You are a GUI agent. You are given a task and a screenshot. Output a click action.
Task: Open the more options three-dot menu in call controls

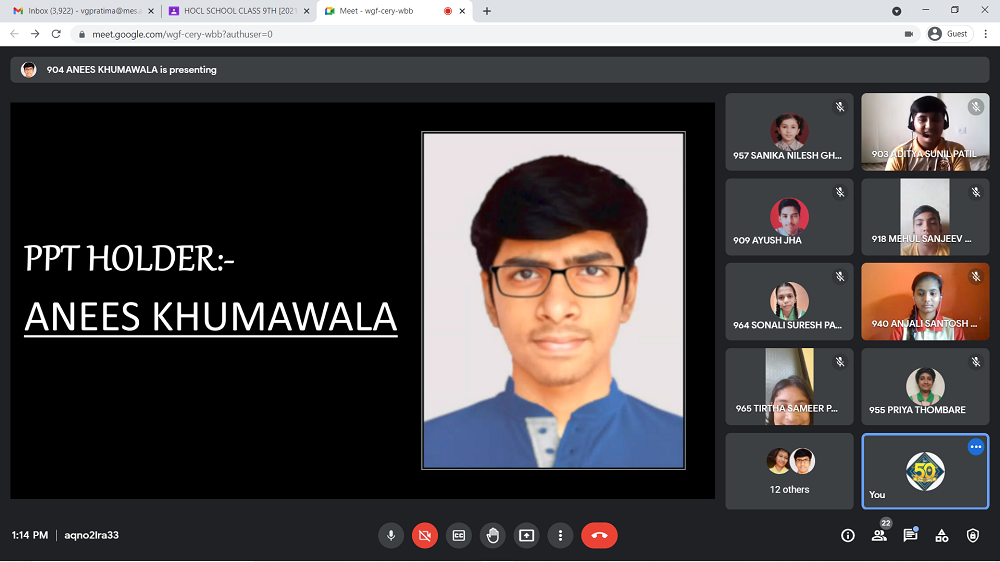pyautogui.click(x=561, y=535)
